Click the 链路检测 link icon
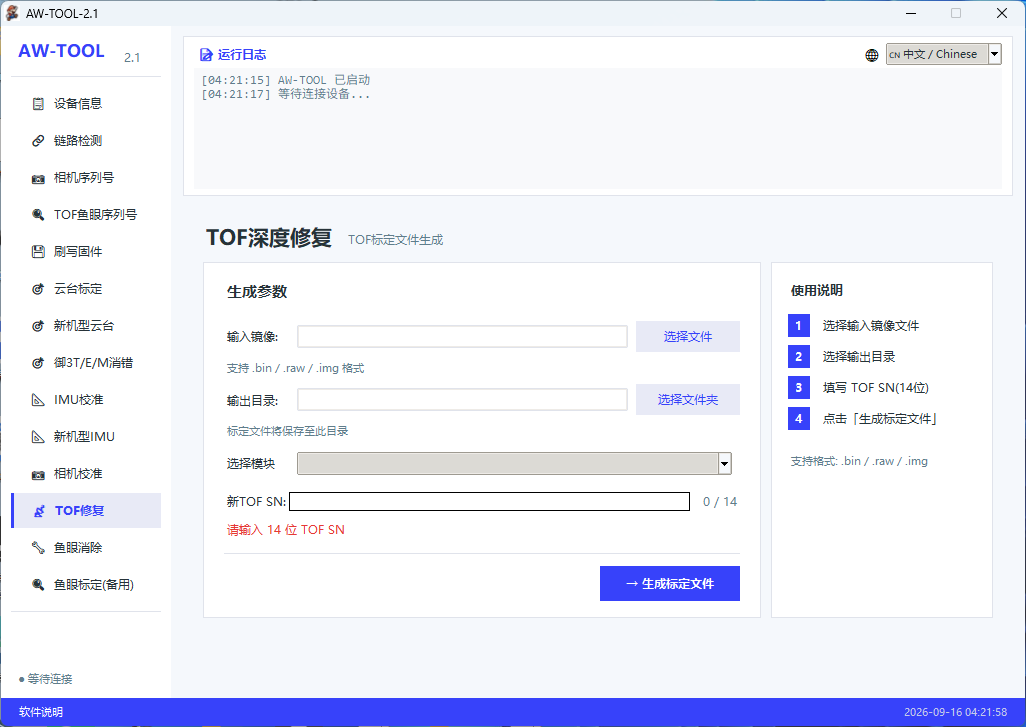 click(x=39, y=141)
